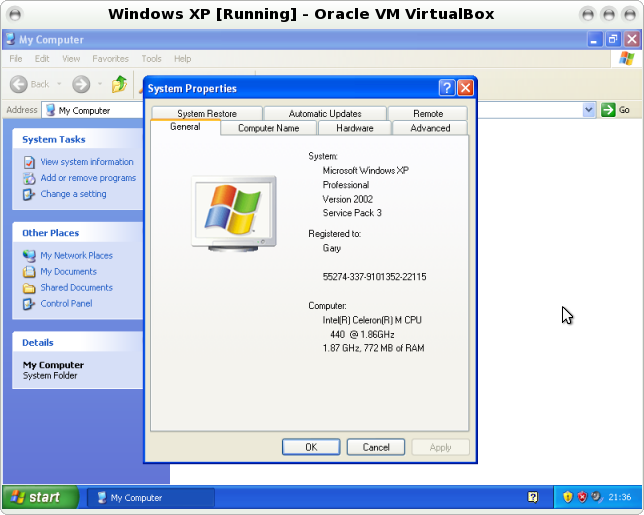Click the Up folder icon in toolbar
This screenshot has height=515, width=644.
pyautogui.click(x=119, y=84)
